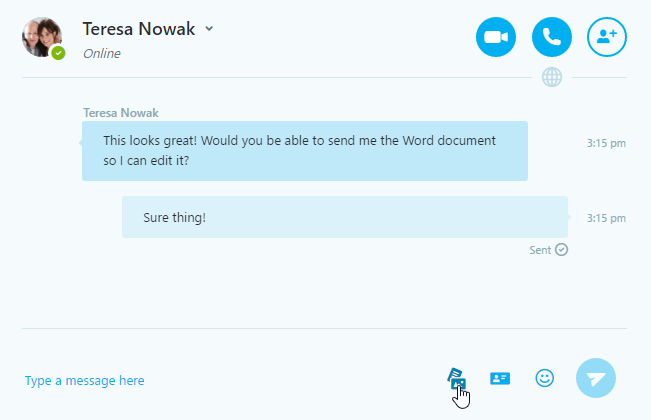Start a voice call using phone icon
The height and width of the screenshot is (420, 651).
[552, 37]
